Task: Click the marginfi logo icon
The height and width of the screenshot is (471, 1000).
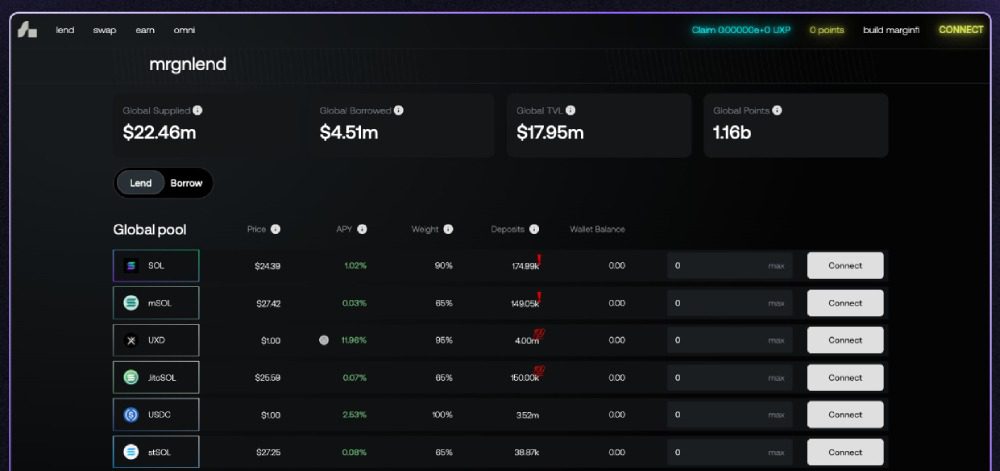Action: pos(27,30)
